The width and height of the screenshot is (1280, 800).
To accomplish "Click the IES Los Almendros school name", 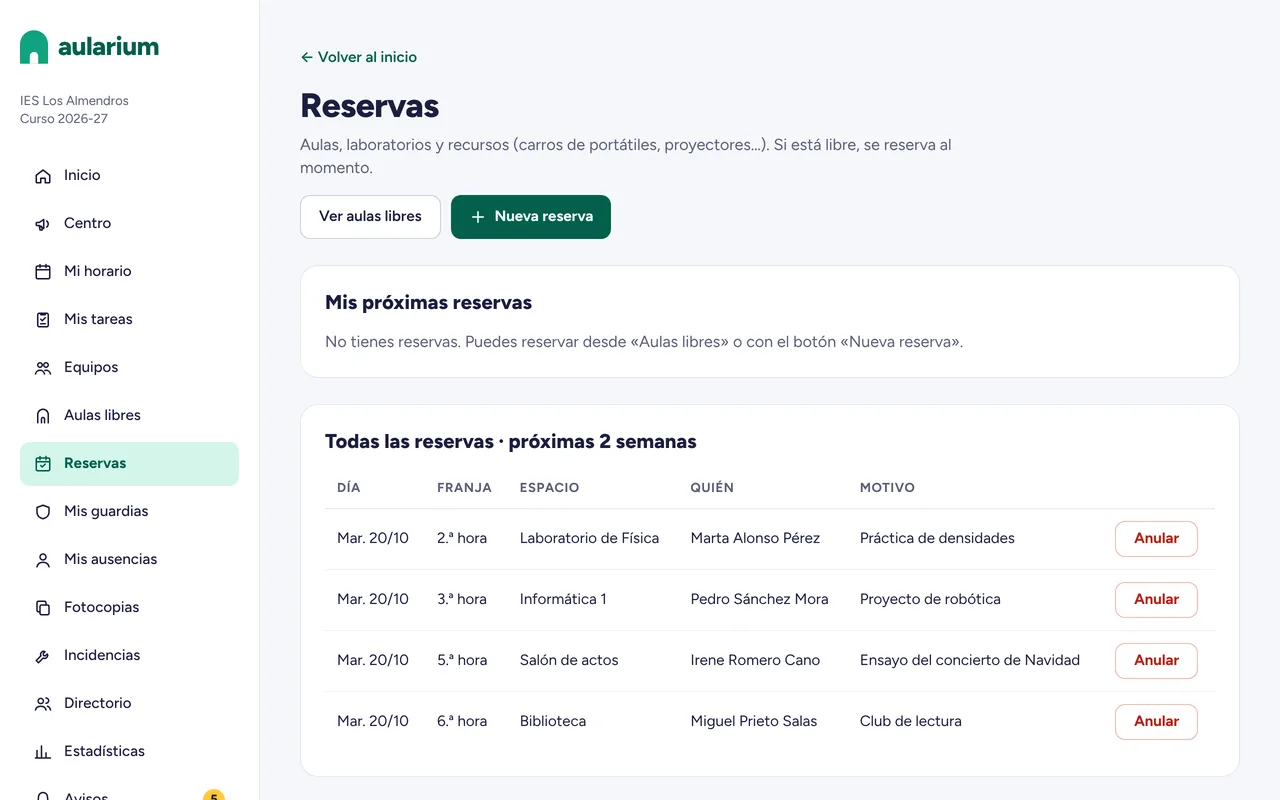I will [74, 101].
